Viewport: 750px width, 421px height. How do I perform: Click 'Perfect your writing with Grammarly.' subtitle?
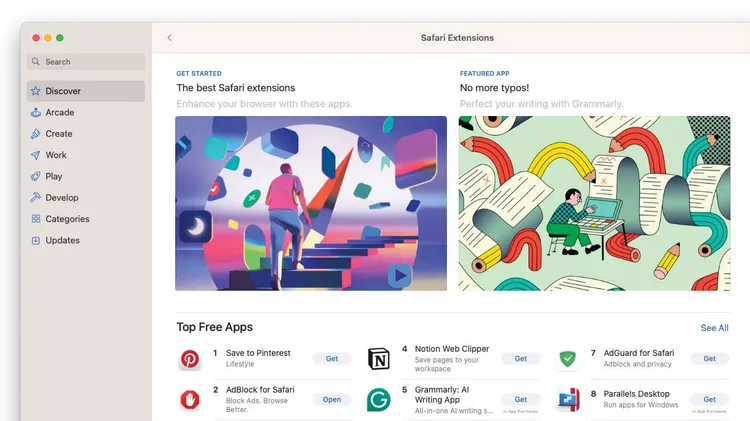coord(541,104)
